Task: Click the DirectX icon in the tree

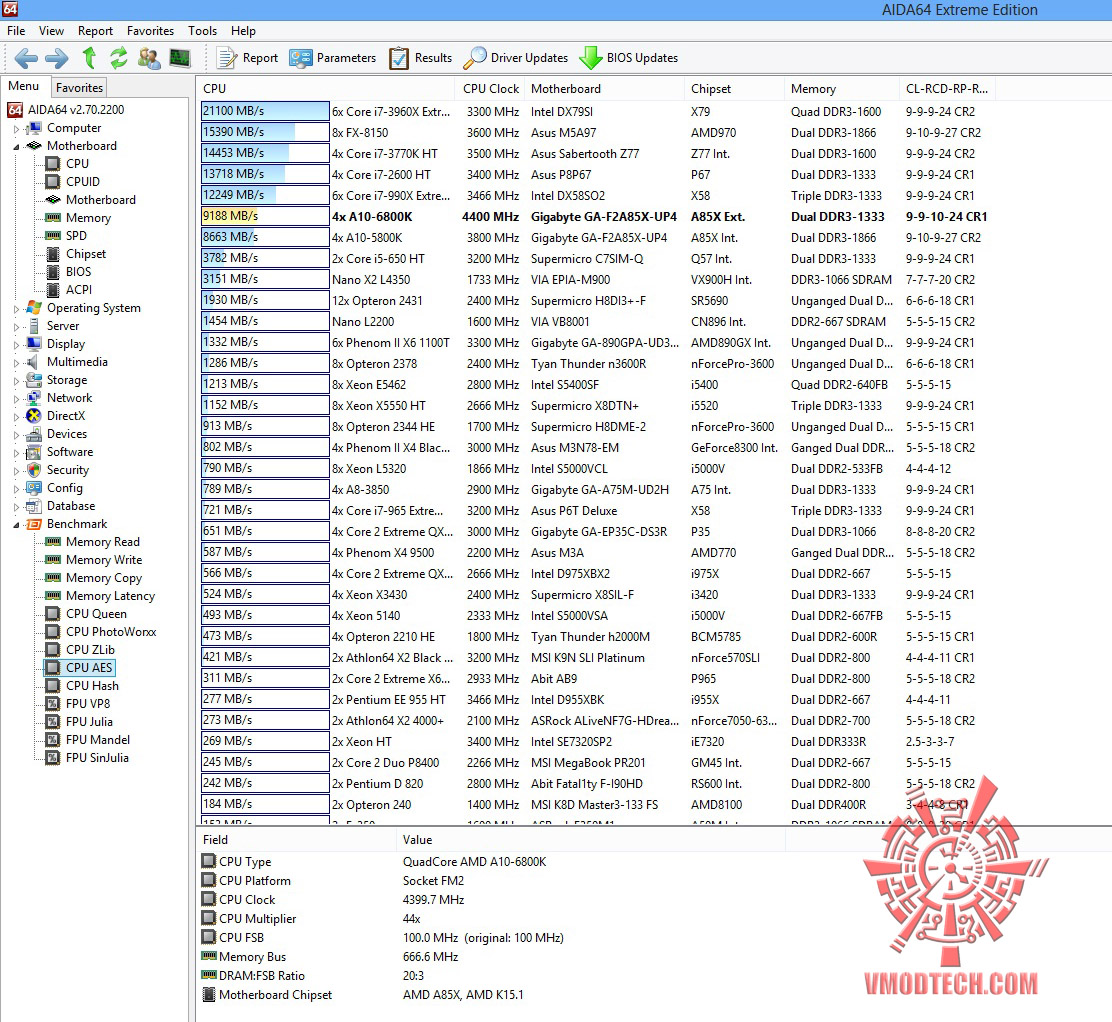Action: click(x=34, y=416)
